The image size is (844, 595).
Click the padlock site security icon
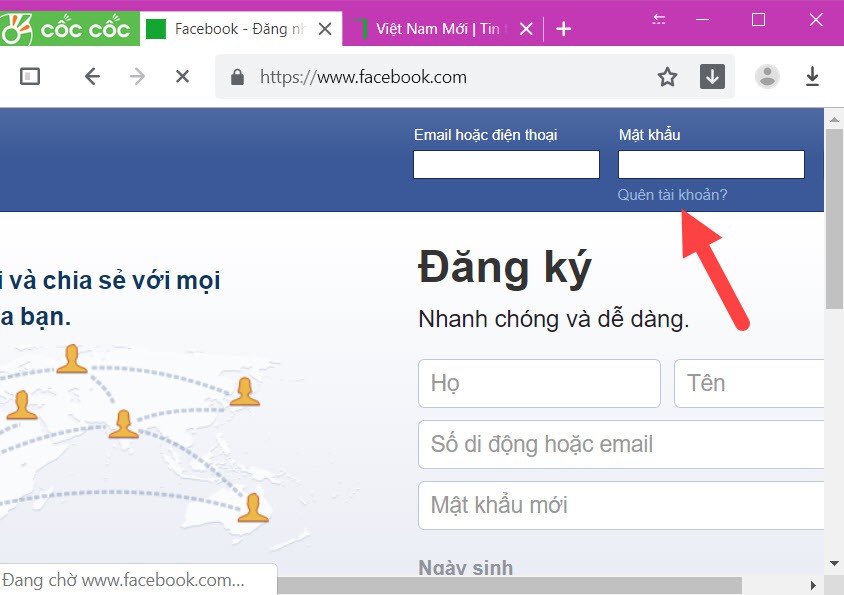point(237,77)
